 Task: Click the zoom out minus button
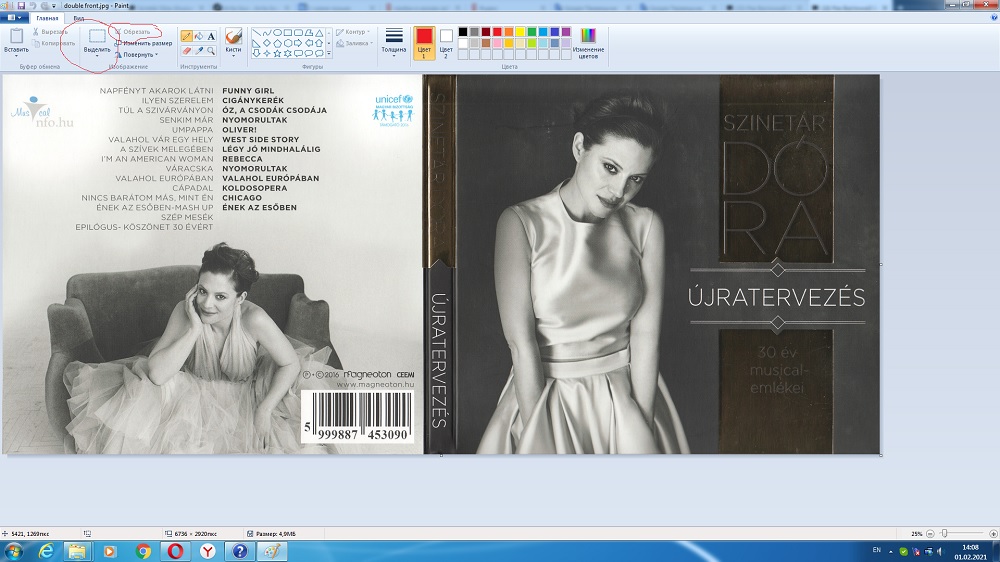tap(930, 533)
